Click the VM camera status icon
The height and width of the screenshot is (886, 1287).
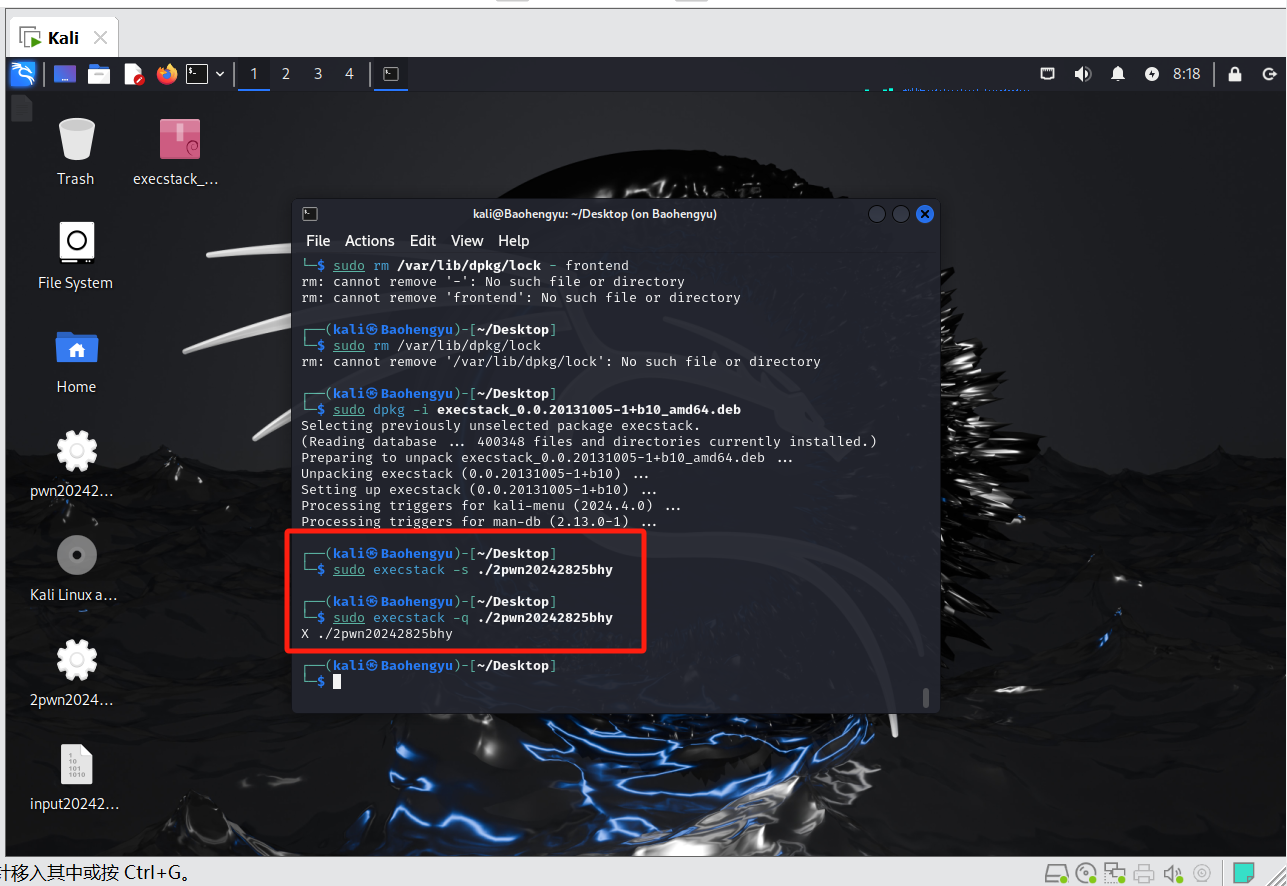click(1202, 873)
